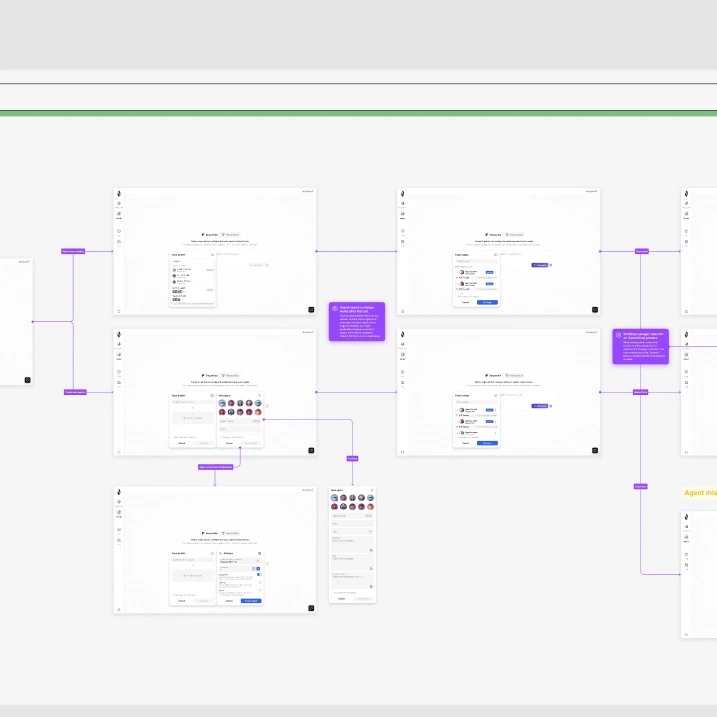This screenshot has height=717, width=717.
Task: Click Cancel beside the blue button in the toggle-settings panel
Action: [229, 601]
